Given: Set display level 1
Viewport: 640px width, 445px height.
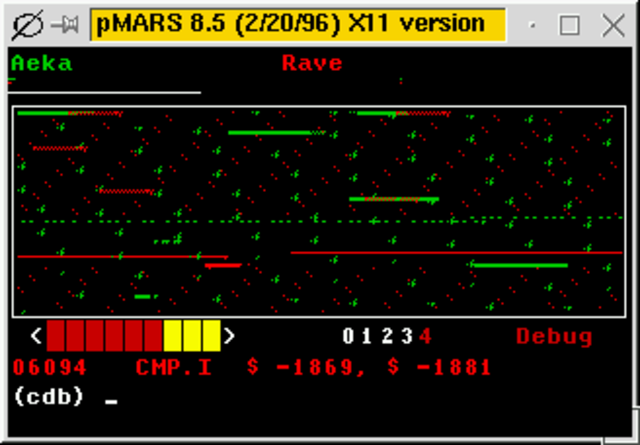Looking at the screenshot, I should point(367,336).
